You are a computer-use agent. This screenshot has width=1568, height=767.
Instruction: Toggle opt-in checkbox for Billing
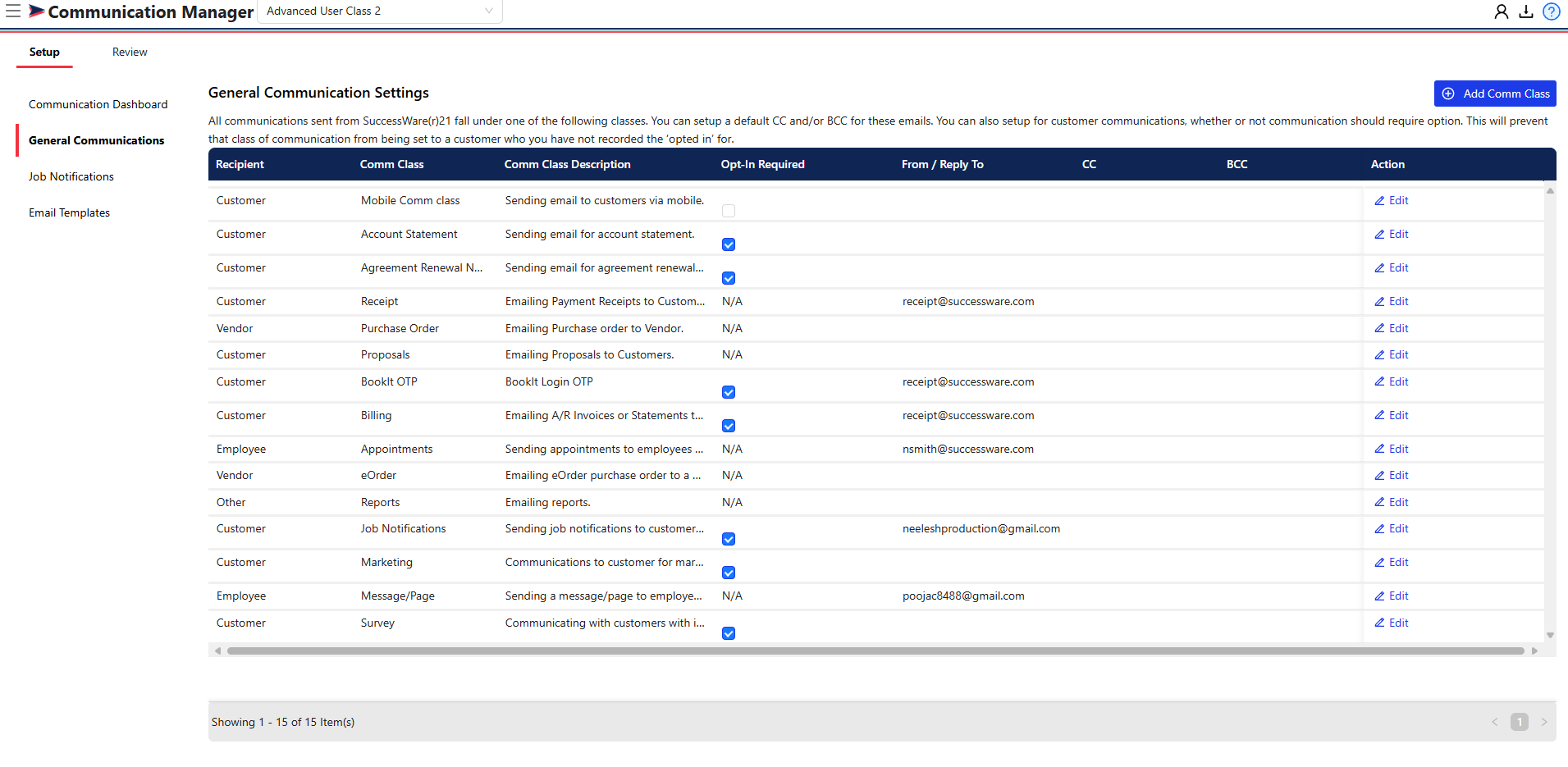[x=729, y=426]
